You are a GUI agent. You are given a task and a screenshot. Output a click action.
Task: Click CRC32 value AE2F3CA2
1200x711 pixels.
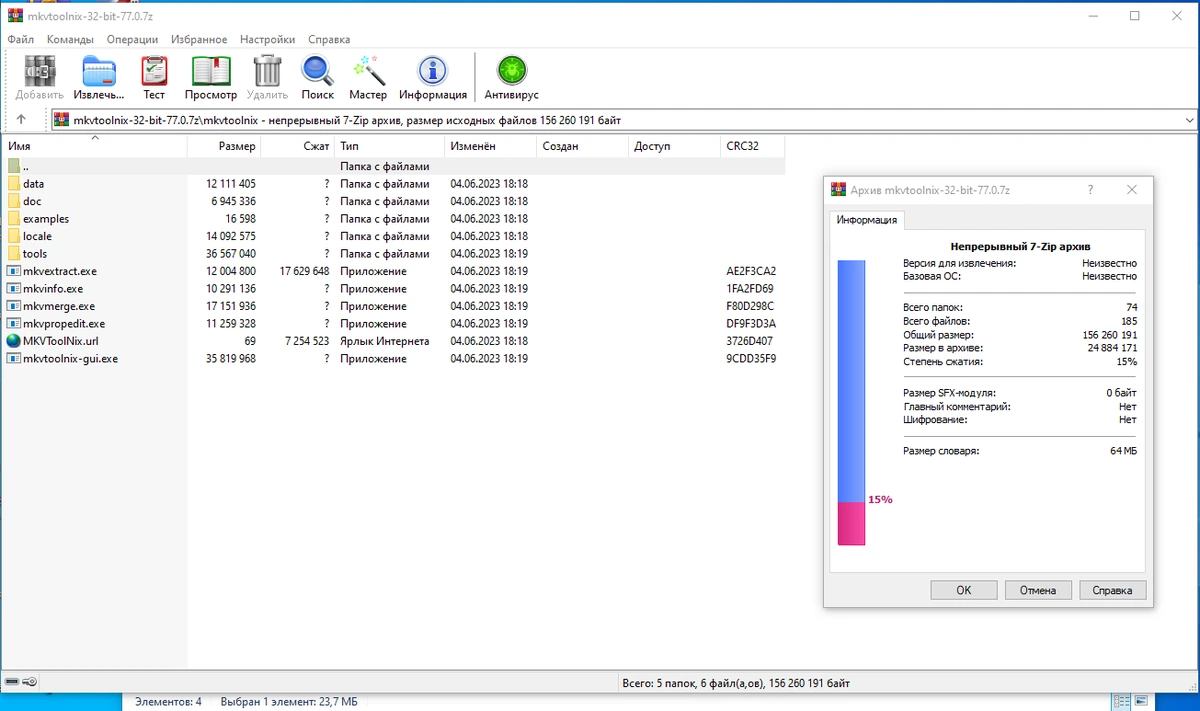752,271
